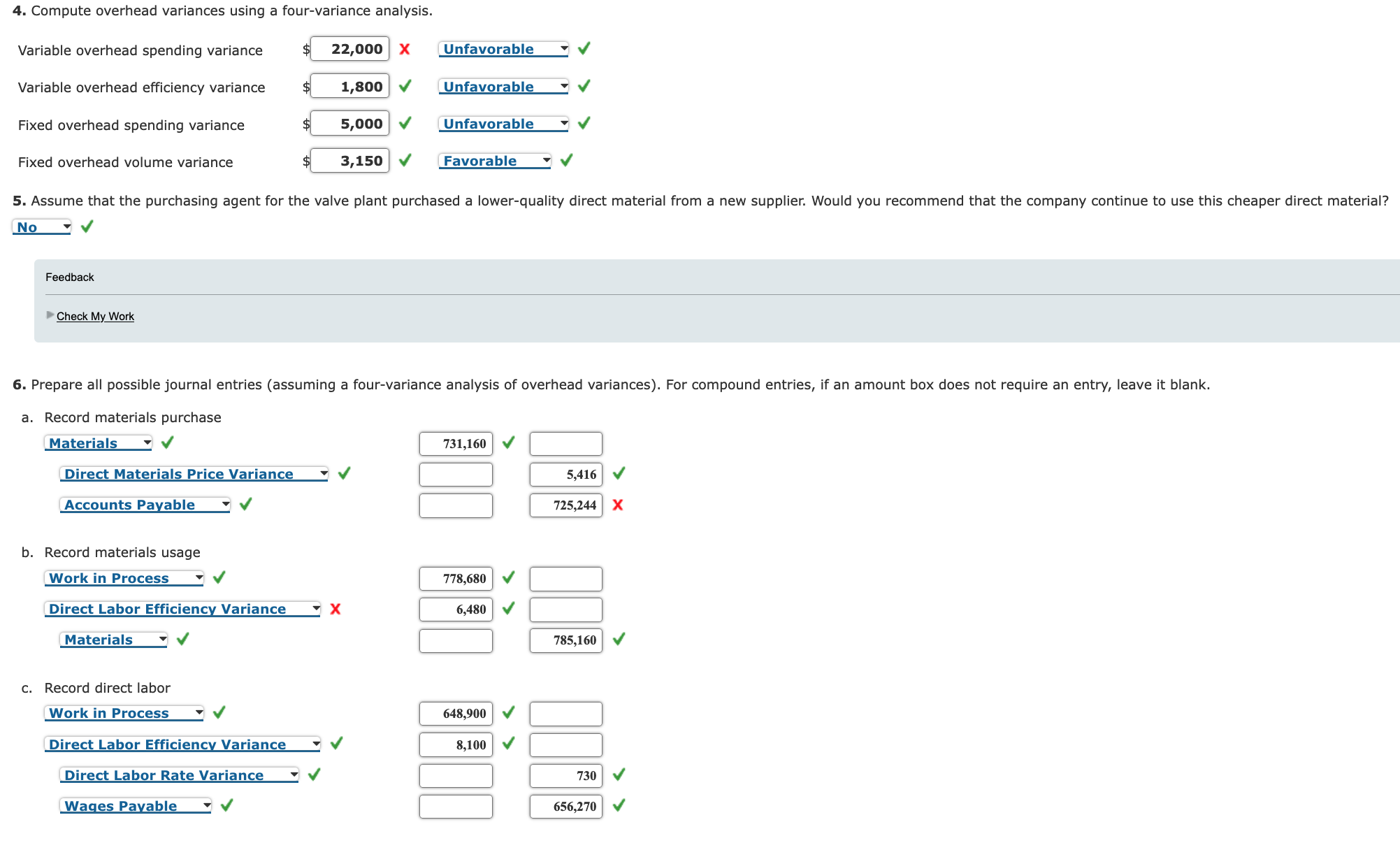Open Unfavorable dropdown for variable overhead spending variance
1400x843 pixels.
(503, 49)
